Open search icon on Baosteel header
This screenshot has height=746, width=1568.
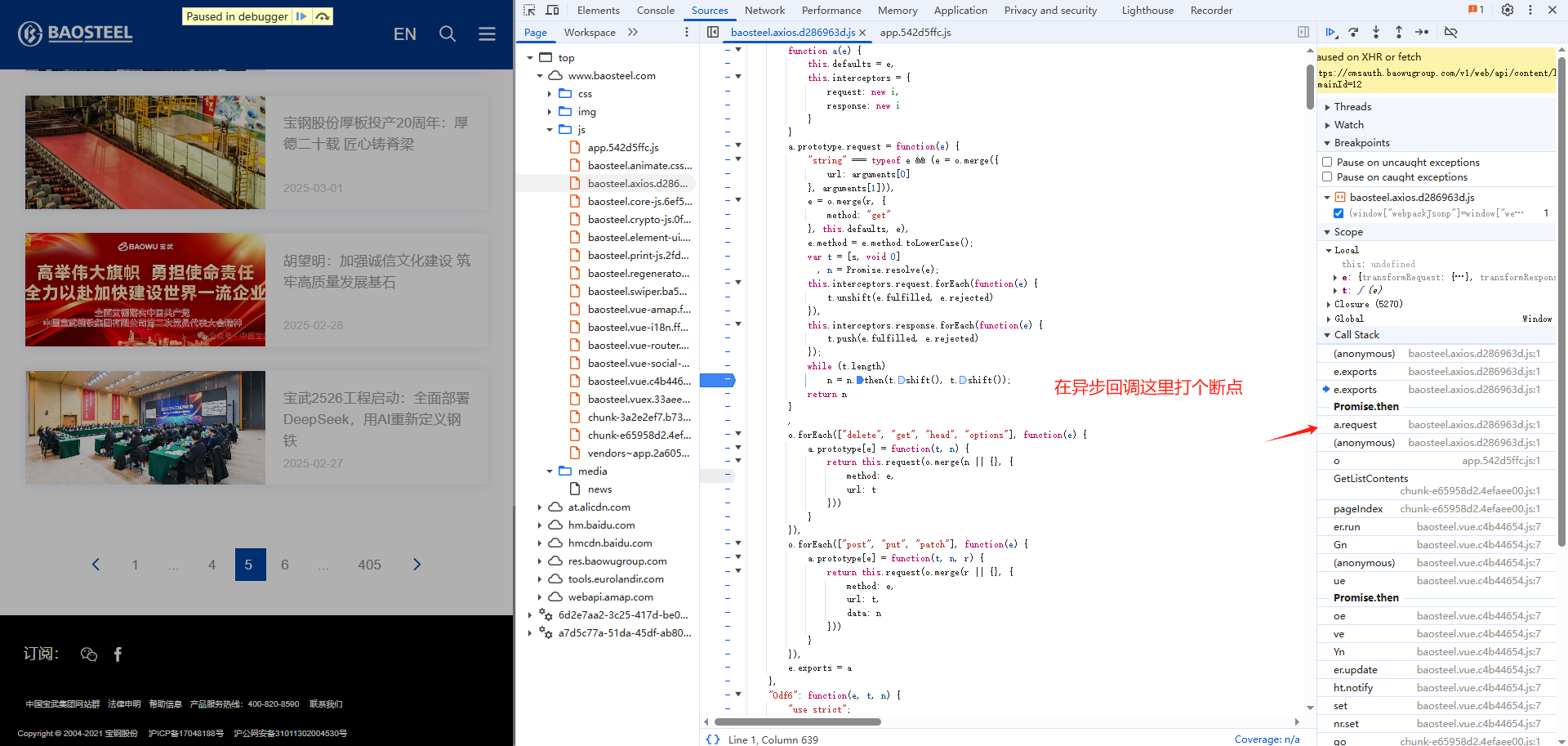pos(448,34)
